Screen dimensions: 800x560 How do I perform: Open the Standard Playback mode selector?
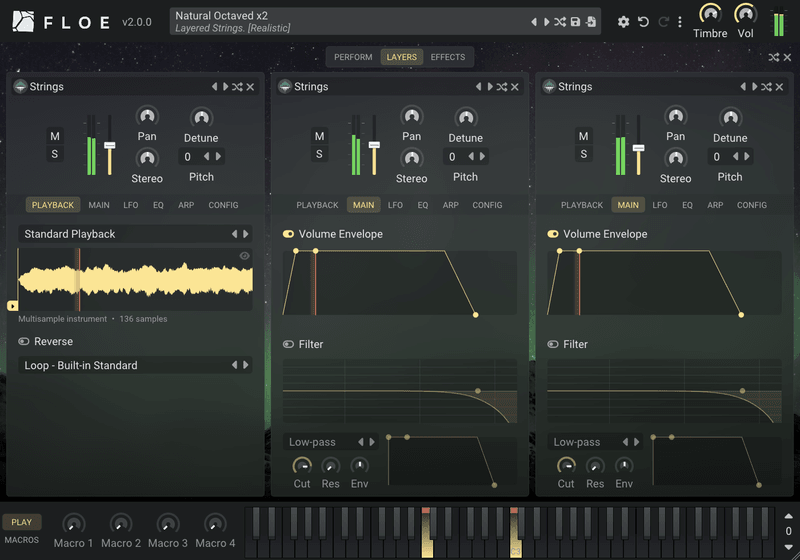(135, 234)
